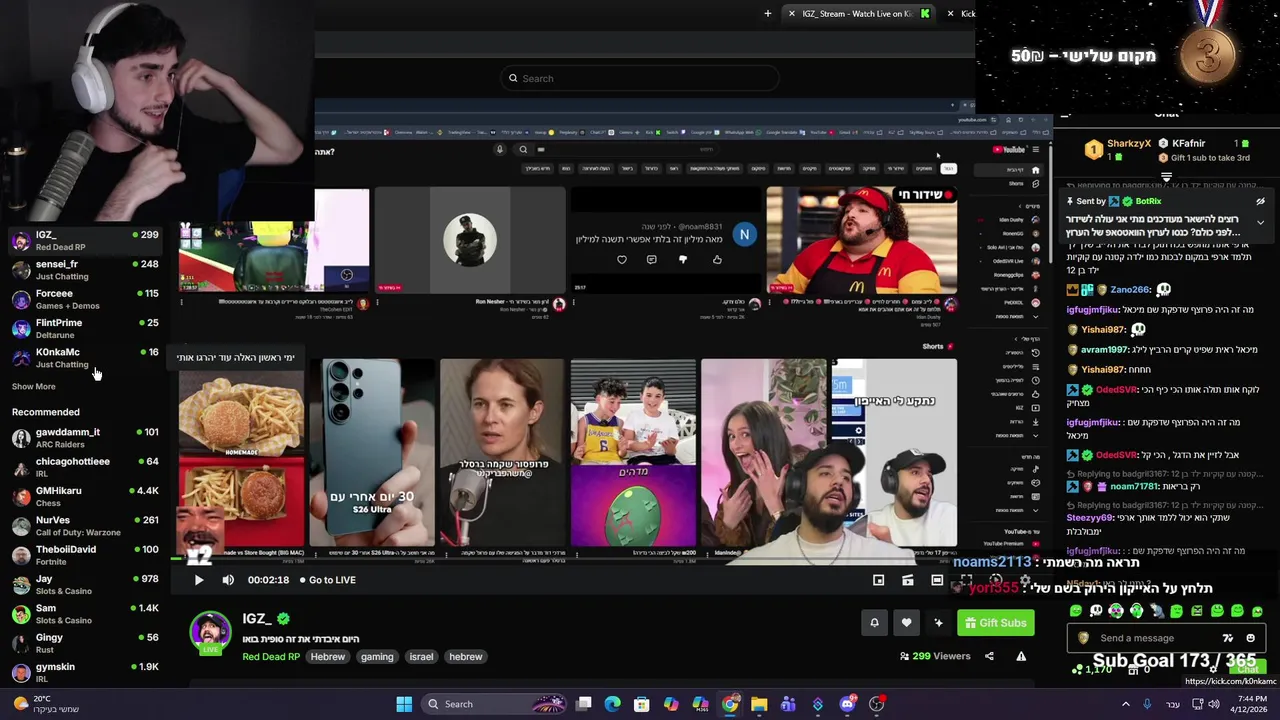Open recommended channel Jay
The height and width of the screenshot is (720, 1280).
click(85, 584)
